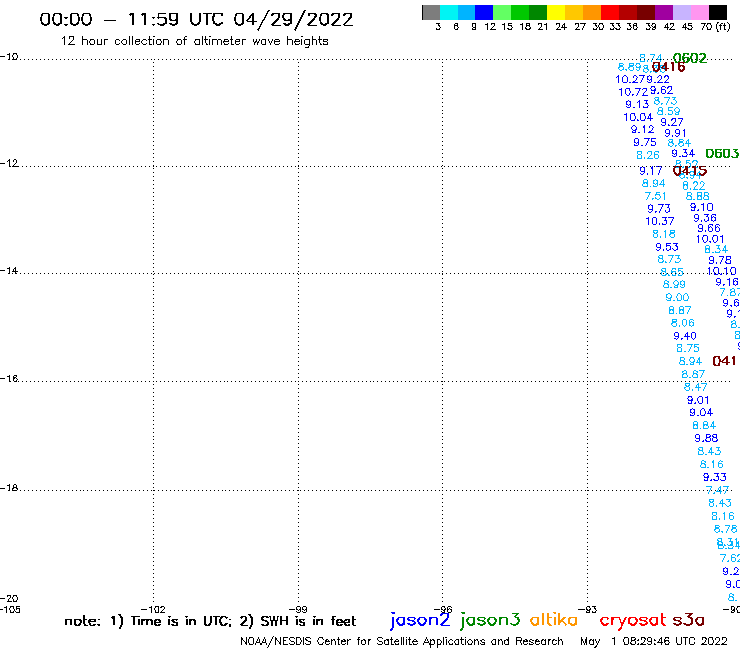Click the 10.10 wave height value
Viewport: 740px width, 650px height.
722,271
